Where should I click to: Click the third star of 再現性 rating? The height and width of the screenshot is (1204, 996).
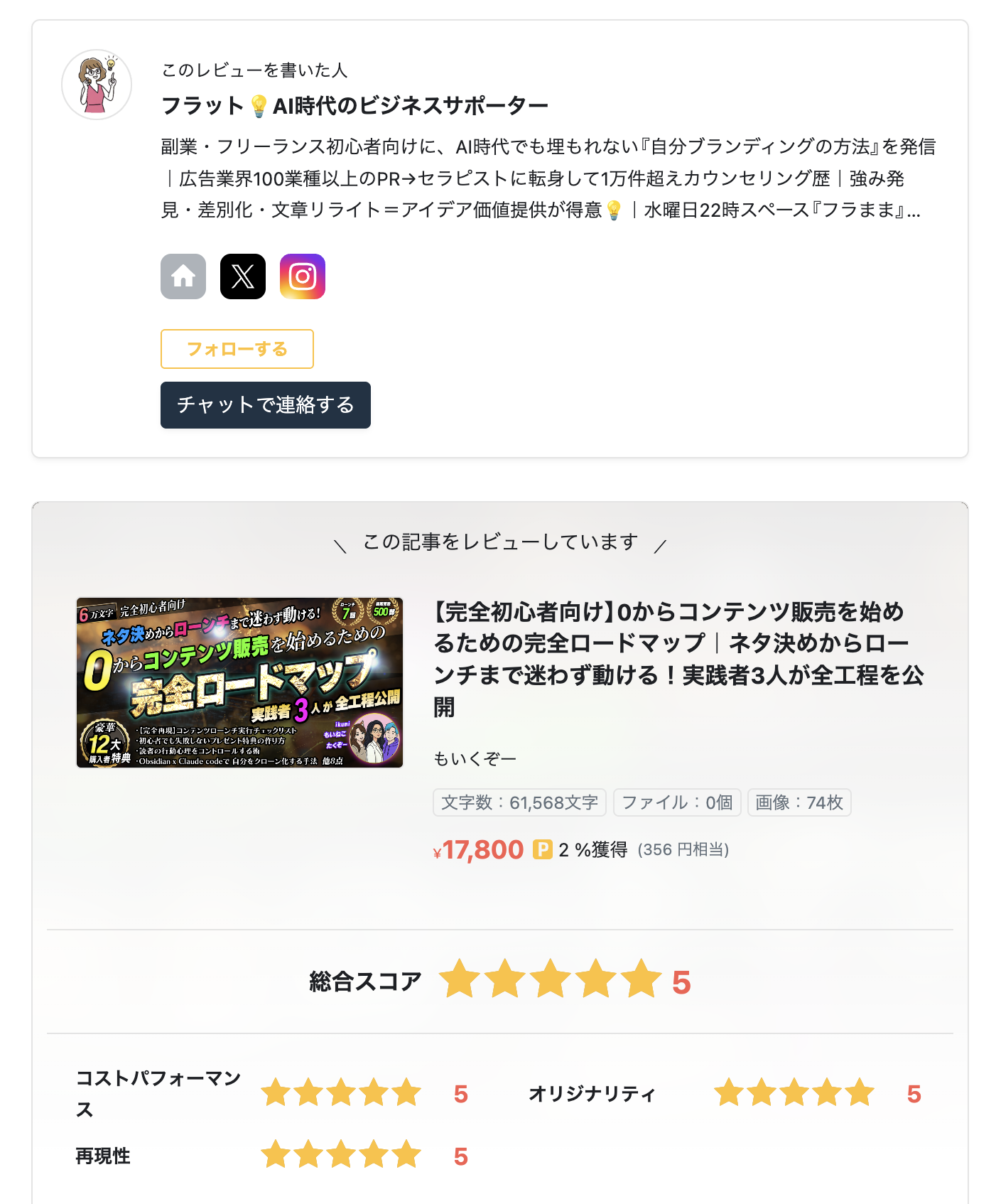[x=341, y=1154]
